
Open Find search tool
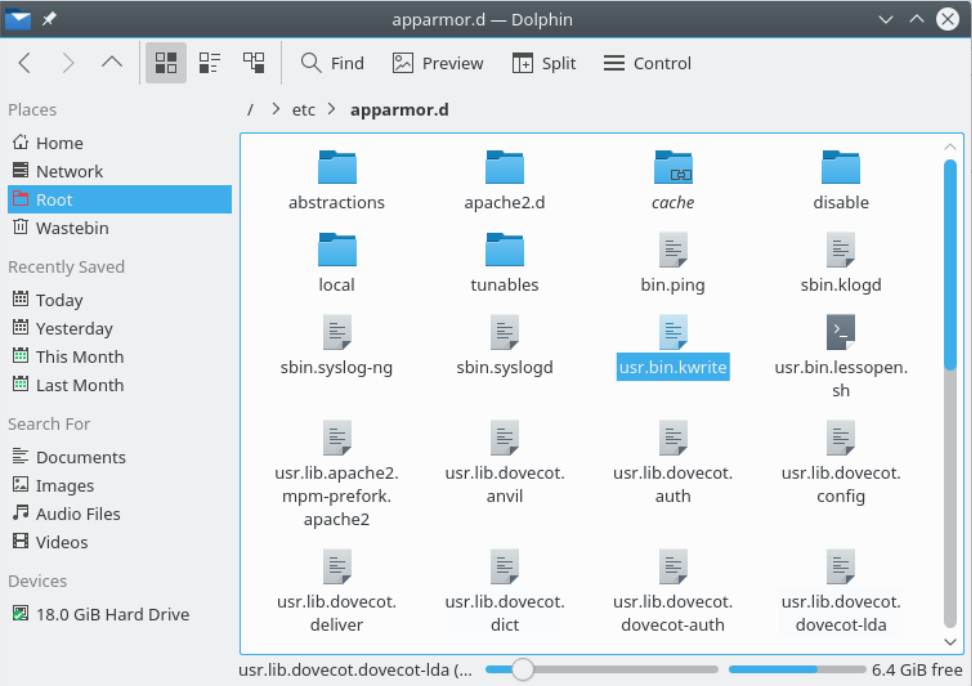pos(332,63)
